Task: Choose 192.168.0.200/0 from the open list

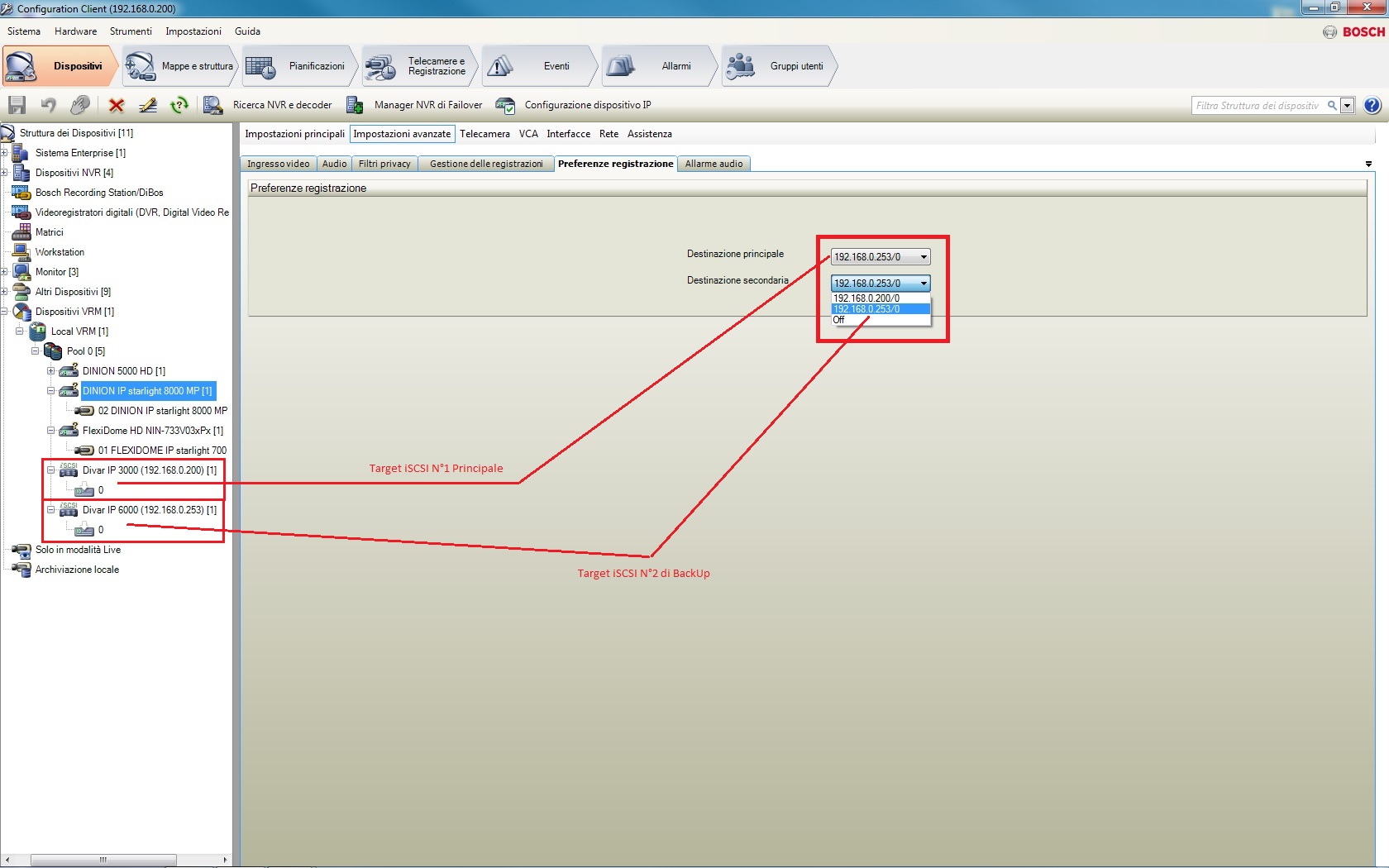Action: point(881,298)
